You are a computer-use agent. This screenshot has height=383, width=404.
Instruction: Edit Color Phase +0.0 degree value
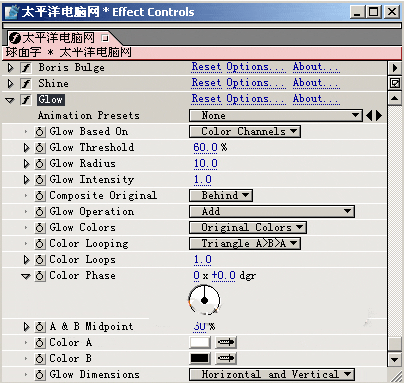tap(223, 275)
